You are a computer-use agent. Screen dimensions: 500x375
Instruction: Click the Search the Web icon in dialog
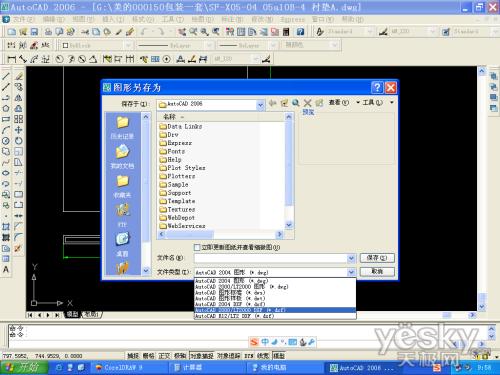point(295,103)
